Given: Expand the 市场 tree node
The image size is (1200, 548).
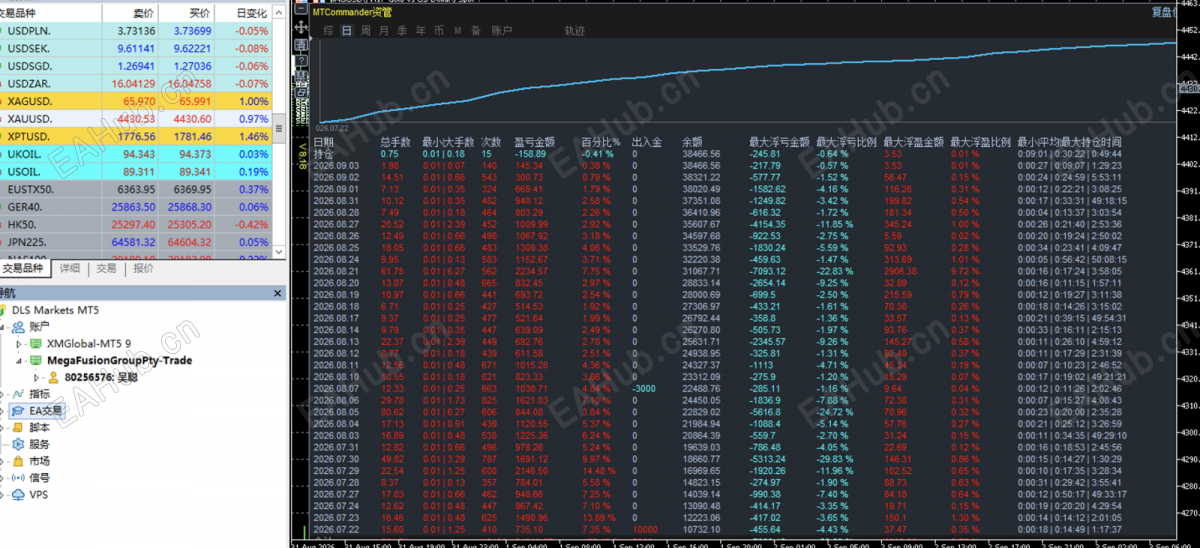Looking at the screenshot, I should (x=3, y=461).
